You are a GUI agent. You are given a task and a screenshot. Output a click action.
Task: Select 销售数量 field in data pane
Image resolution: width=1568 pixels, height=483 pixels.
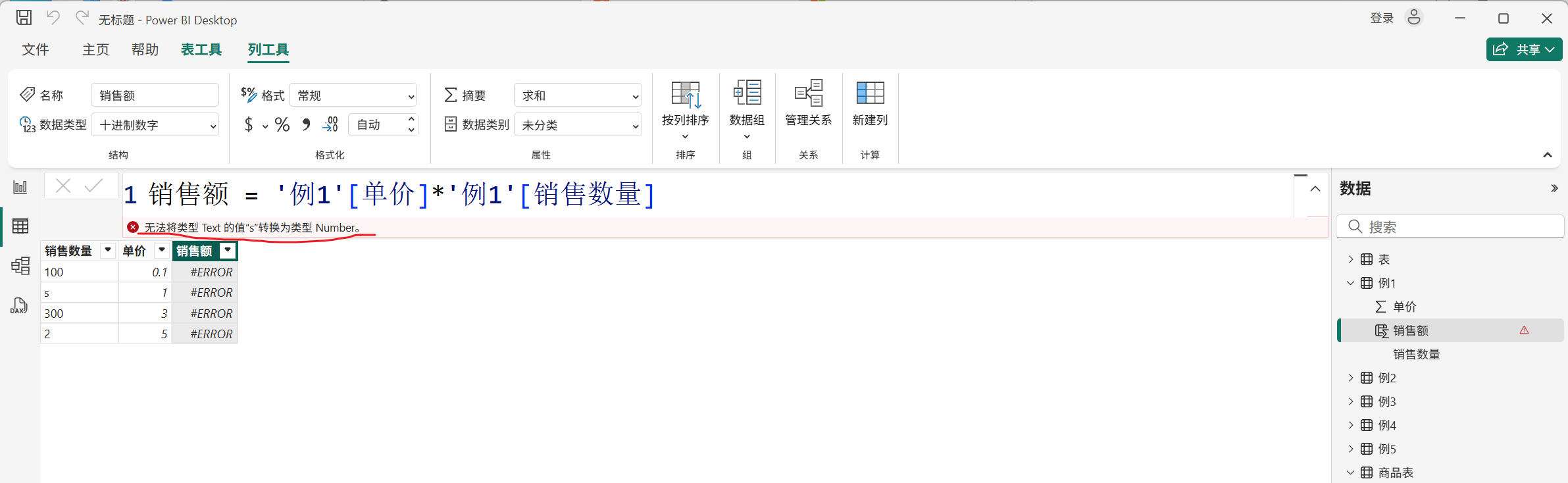[x=1417, y=354]
